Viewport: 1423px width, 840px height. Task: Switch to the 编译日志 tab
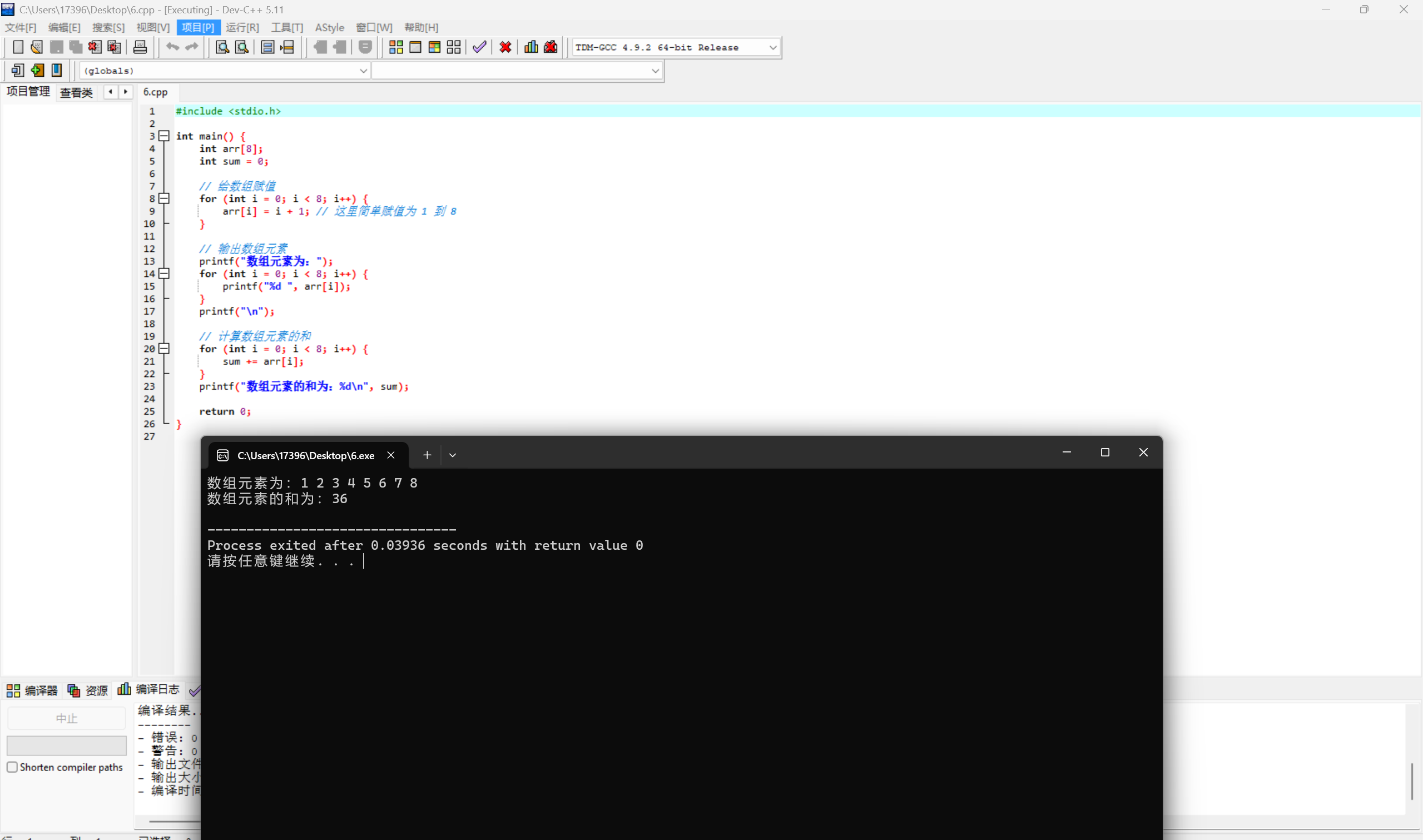point(149,689)
